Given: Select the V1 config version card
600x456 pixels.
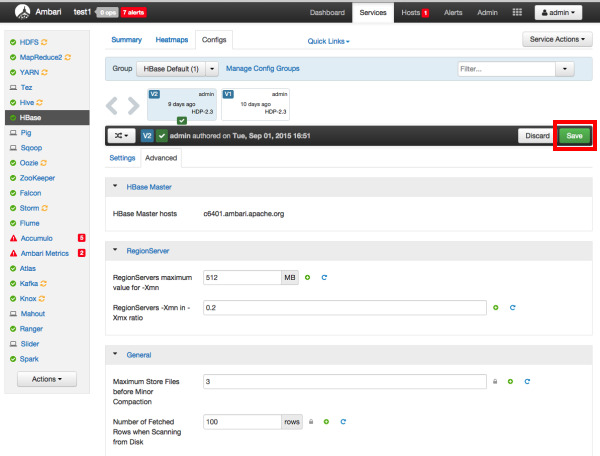Looking at the screenshot, I should [256, 104].
